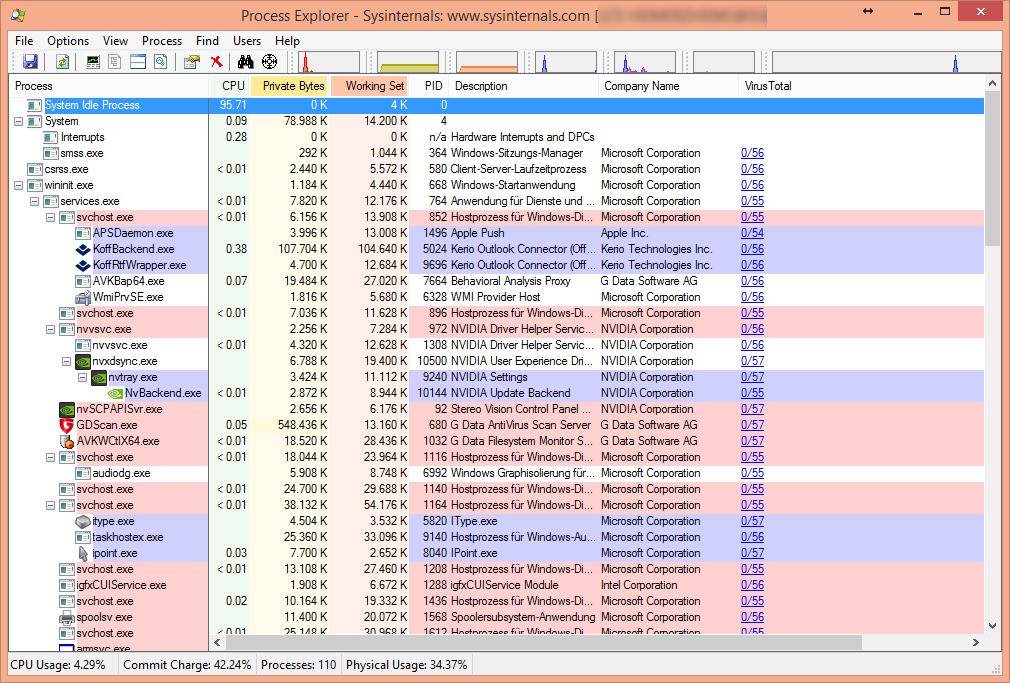
Task: Open the View menu
Action: click(x=115, y=41)
